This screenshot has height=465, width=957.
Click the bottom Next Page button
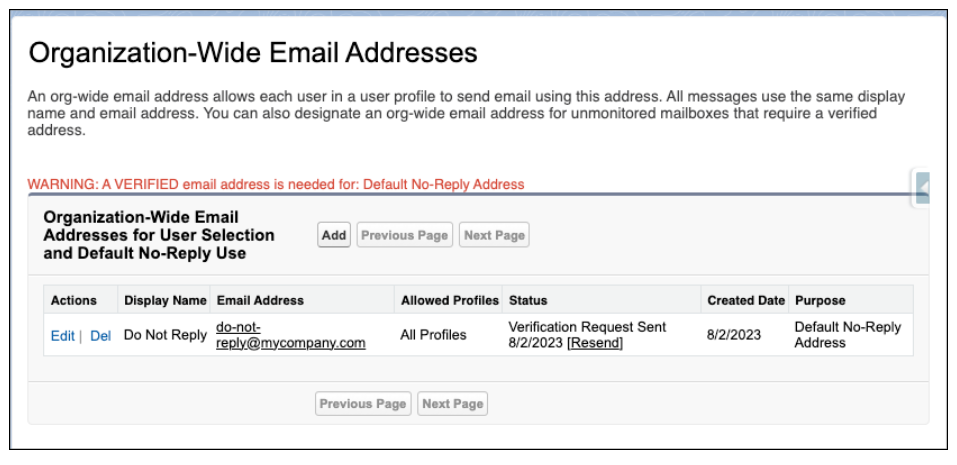pyautogui.click(x=452, y=403)
